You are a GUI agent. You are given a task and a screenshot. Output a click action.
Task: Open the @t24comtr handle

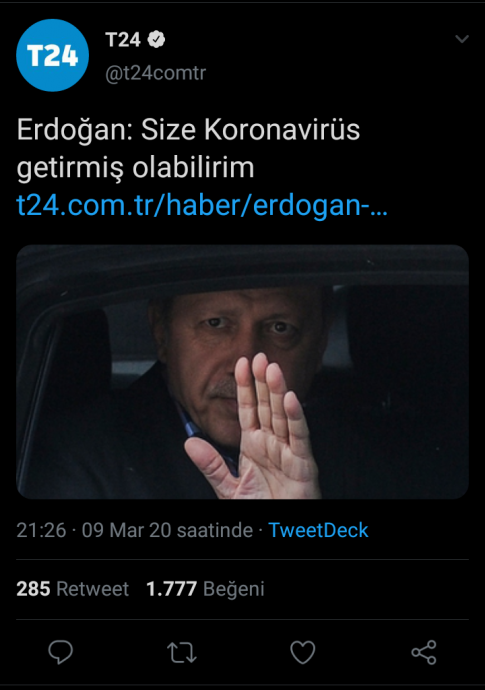point(155,73)
